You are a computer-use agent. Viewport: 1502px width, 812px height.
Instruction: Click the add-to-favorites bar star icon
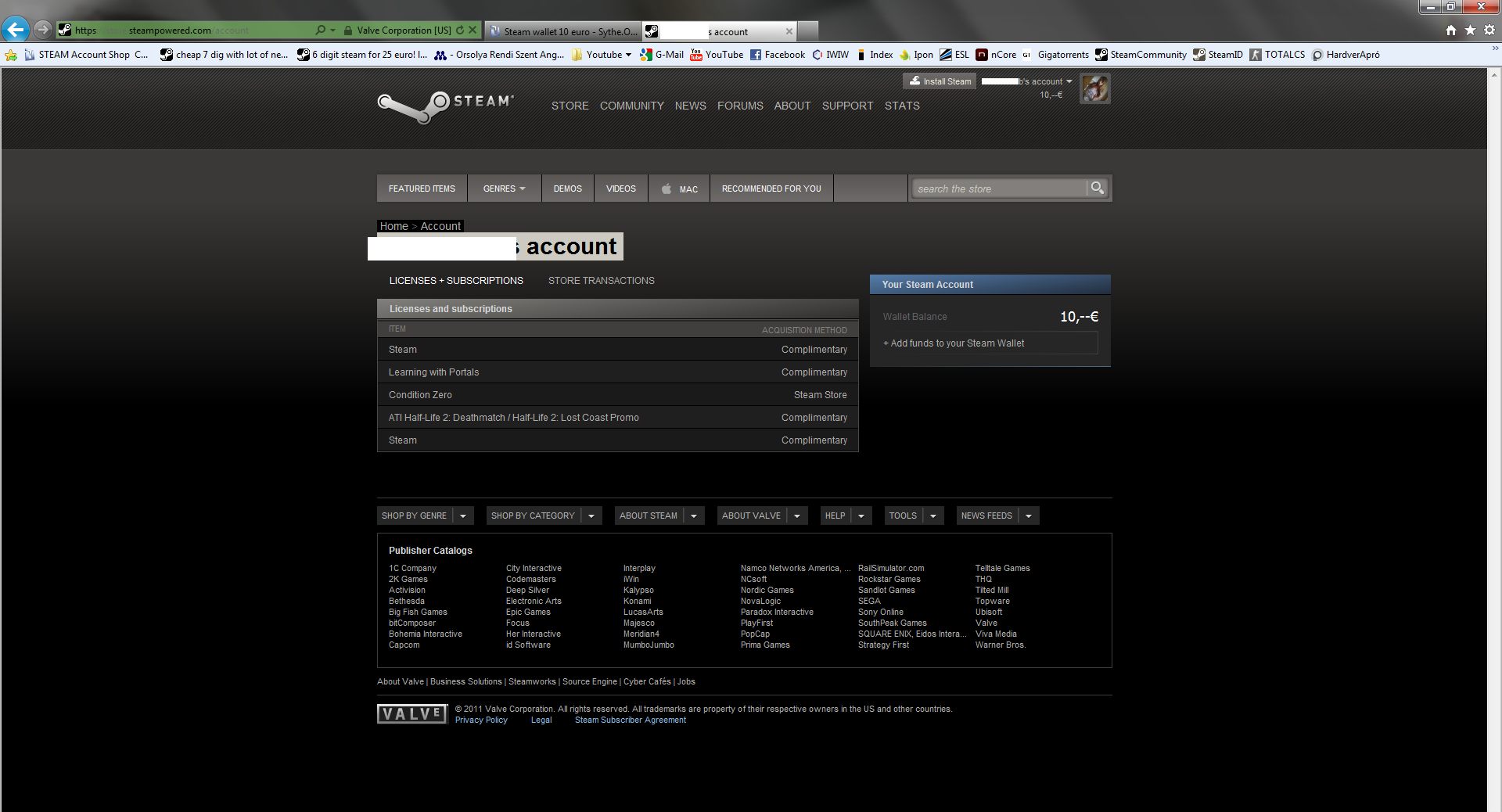pos(11,55)
